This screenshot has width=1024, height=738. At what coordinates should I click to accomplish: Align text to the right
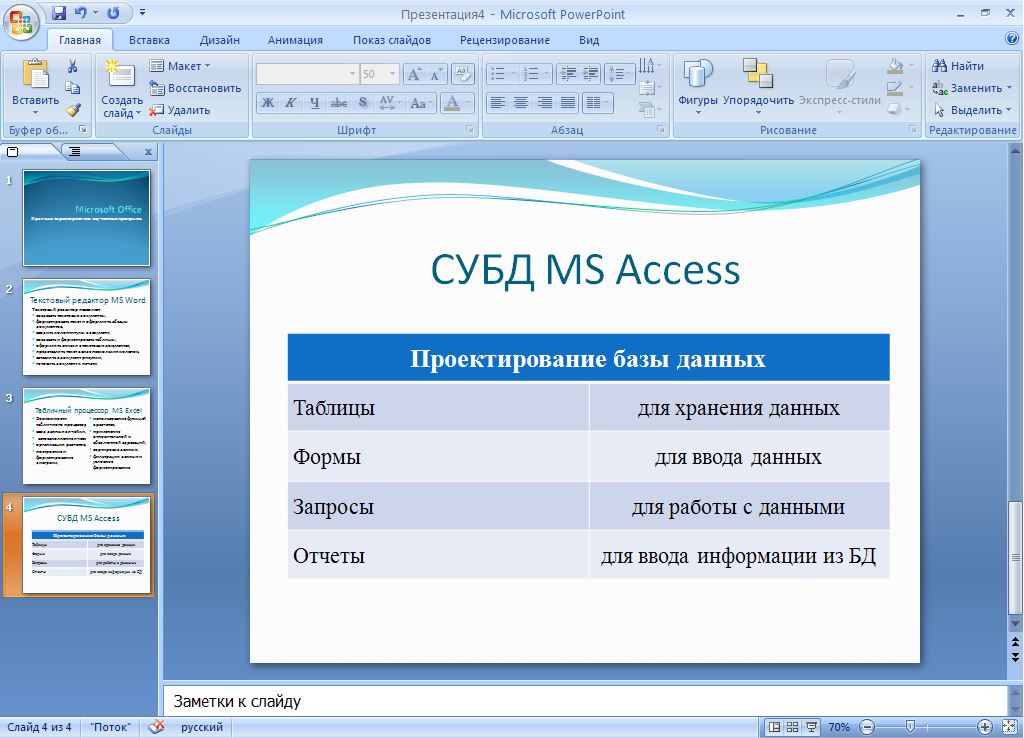(x=545, y=103)
